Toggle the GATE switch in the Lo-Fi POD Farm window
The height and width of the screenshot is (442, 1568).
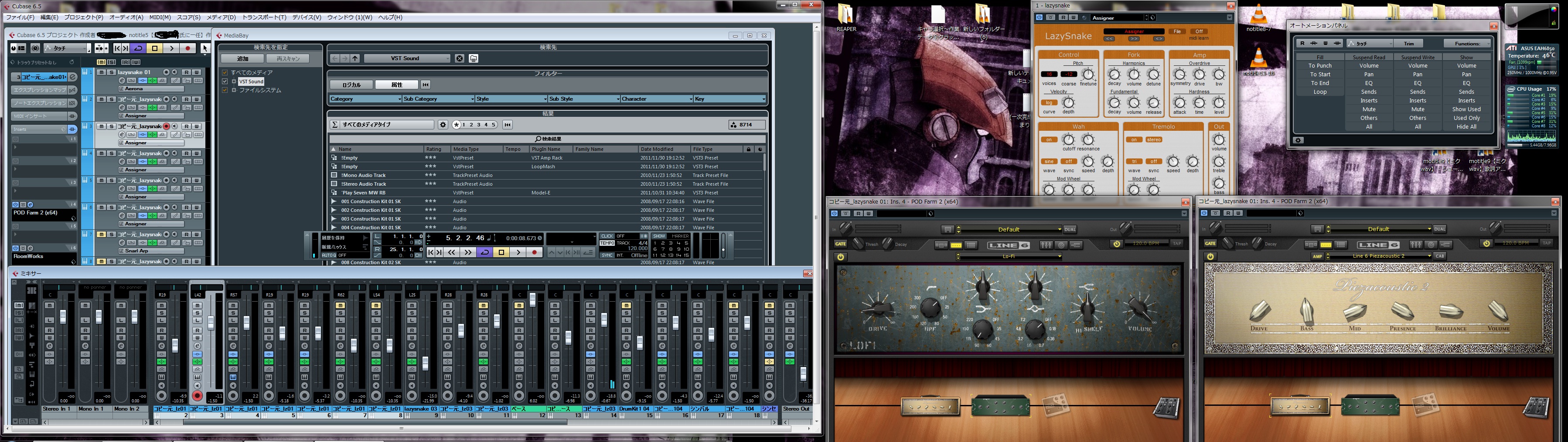click(840, 244)
